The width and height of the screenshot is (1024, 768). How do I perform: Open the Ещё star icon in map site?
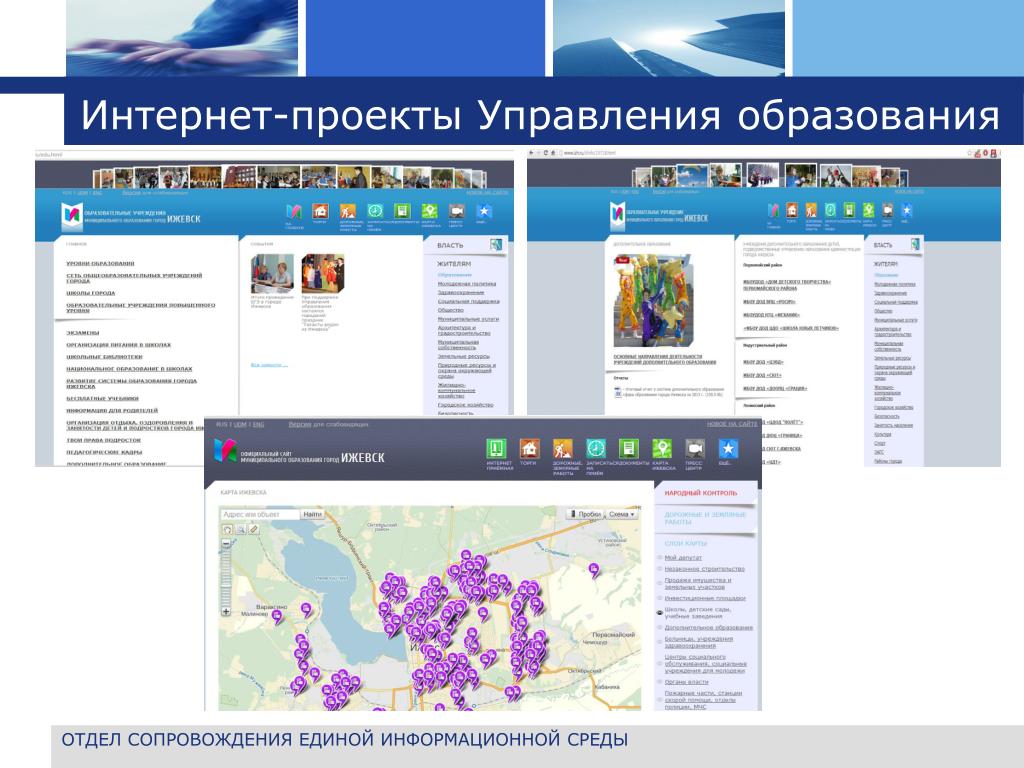tap(728, 449)
